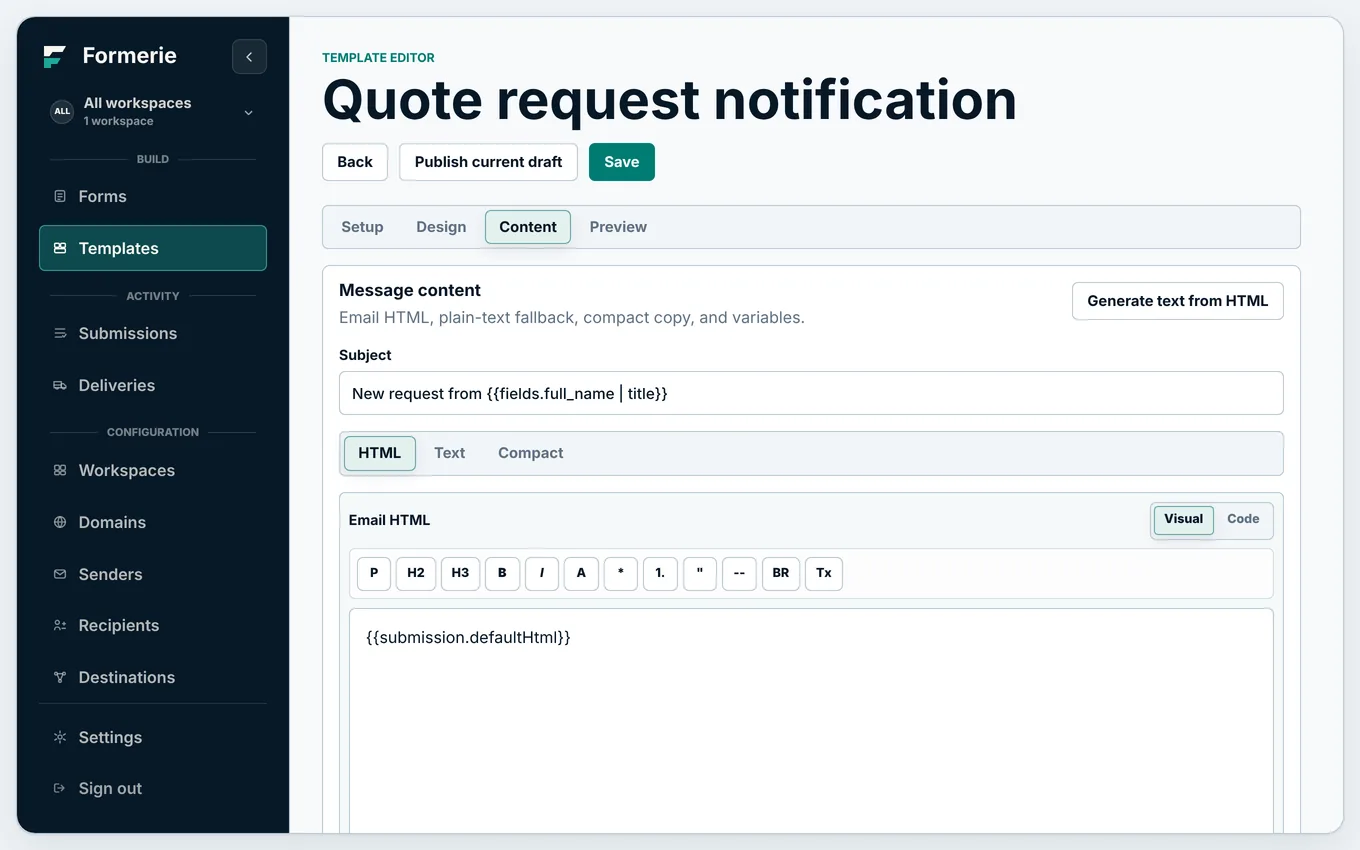This screenshot has height=850, width=1360.
Task: Click the Recipients people icon
Action: click(x=60, y=625)
